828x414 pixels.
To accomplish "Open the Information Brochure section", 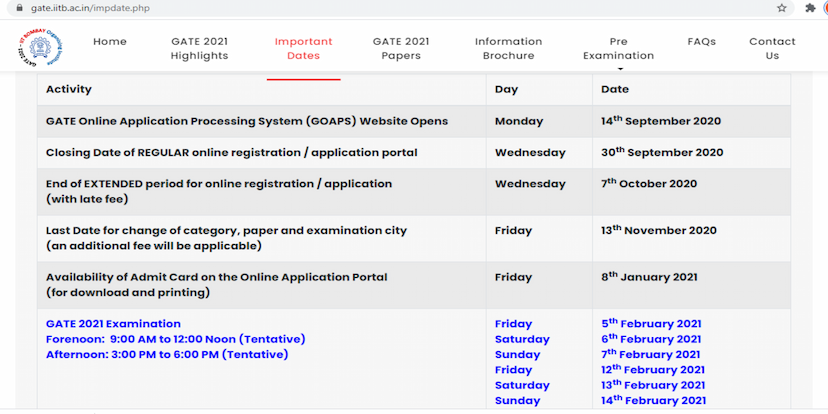I will click(508, 48).
